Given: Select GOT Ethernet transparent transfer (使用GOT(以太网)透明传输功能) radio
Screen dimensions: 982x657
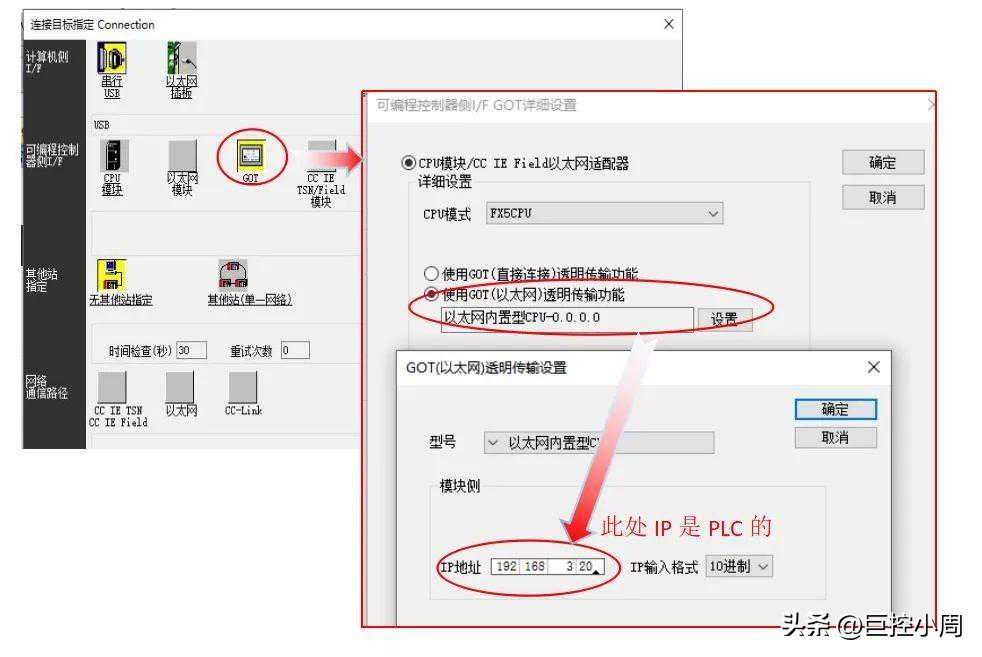Looking at the screenshot, I should click(x=431, y=294).
